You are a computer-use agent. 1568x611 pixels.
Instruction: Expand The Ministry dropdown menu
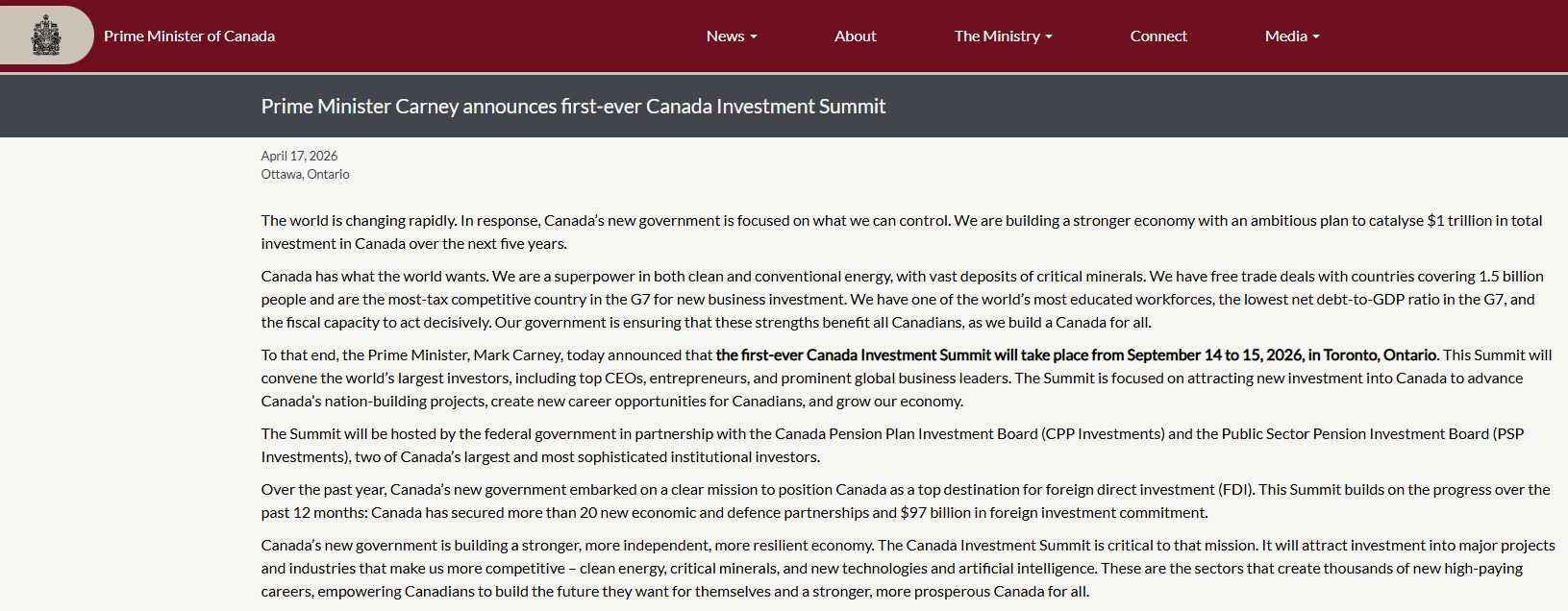[x=997, y=37]
